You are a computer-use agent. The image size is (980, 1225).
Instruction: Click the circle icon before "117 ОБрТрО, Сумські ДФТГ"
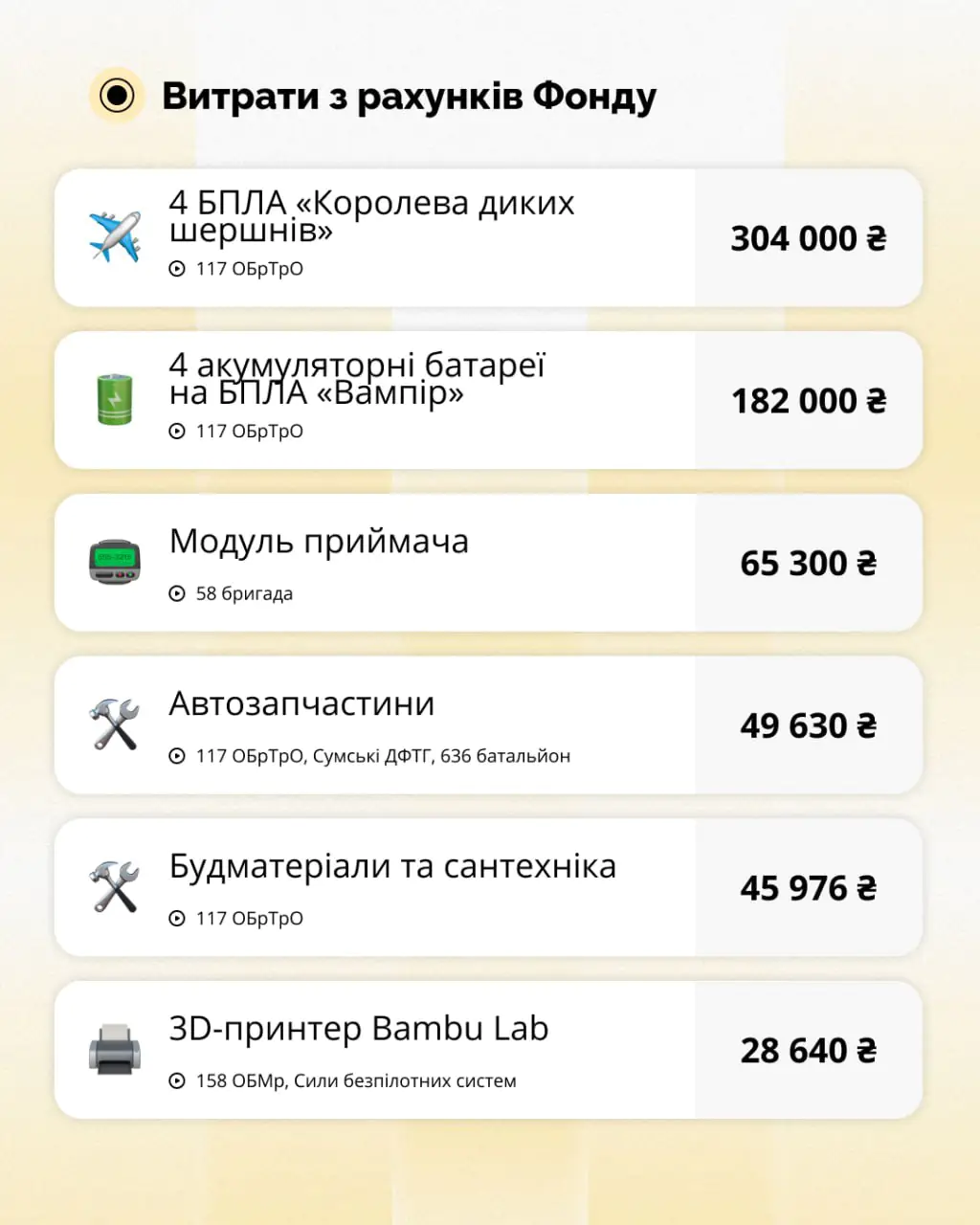(177, 756)
